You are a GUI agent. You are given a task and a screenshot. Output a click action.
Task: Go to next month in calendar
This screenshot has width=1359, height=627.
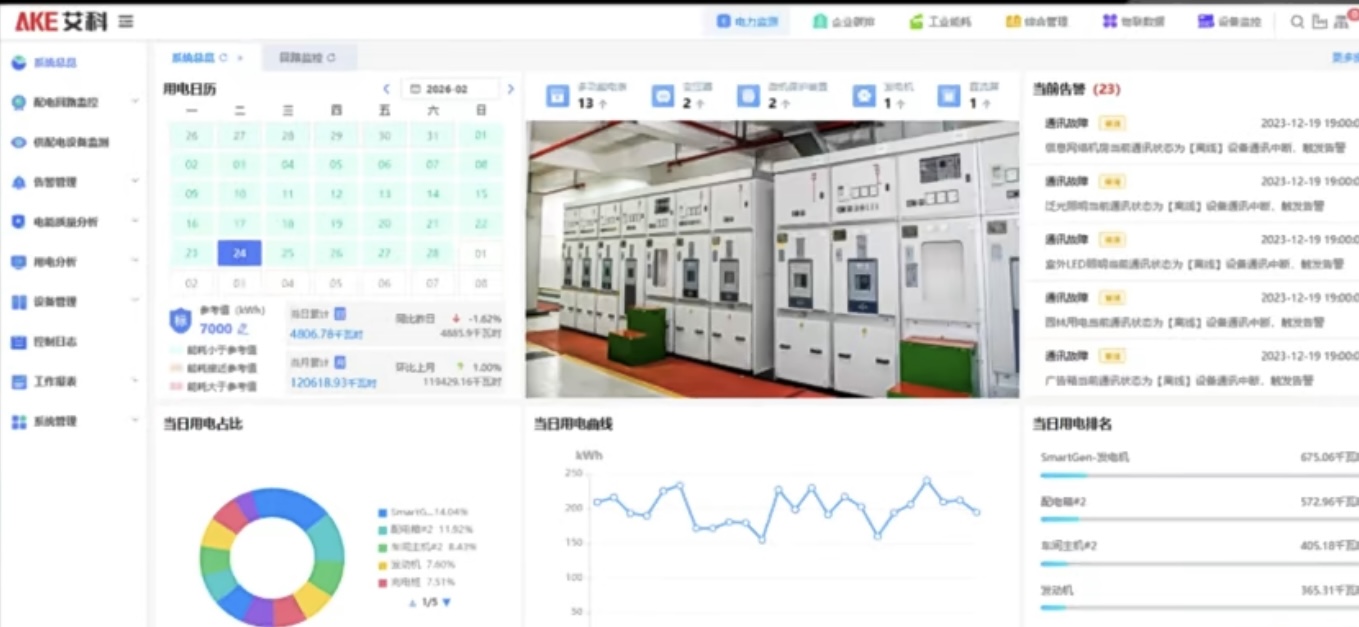click(510, 89)
